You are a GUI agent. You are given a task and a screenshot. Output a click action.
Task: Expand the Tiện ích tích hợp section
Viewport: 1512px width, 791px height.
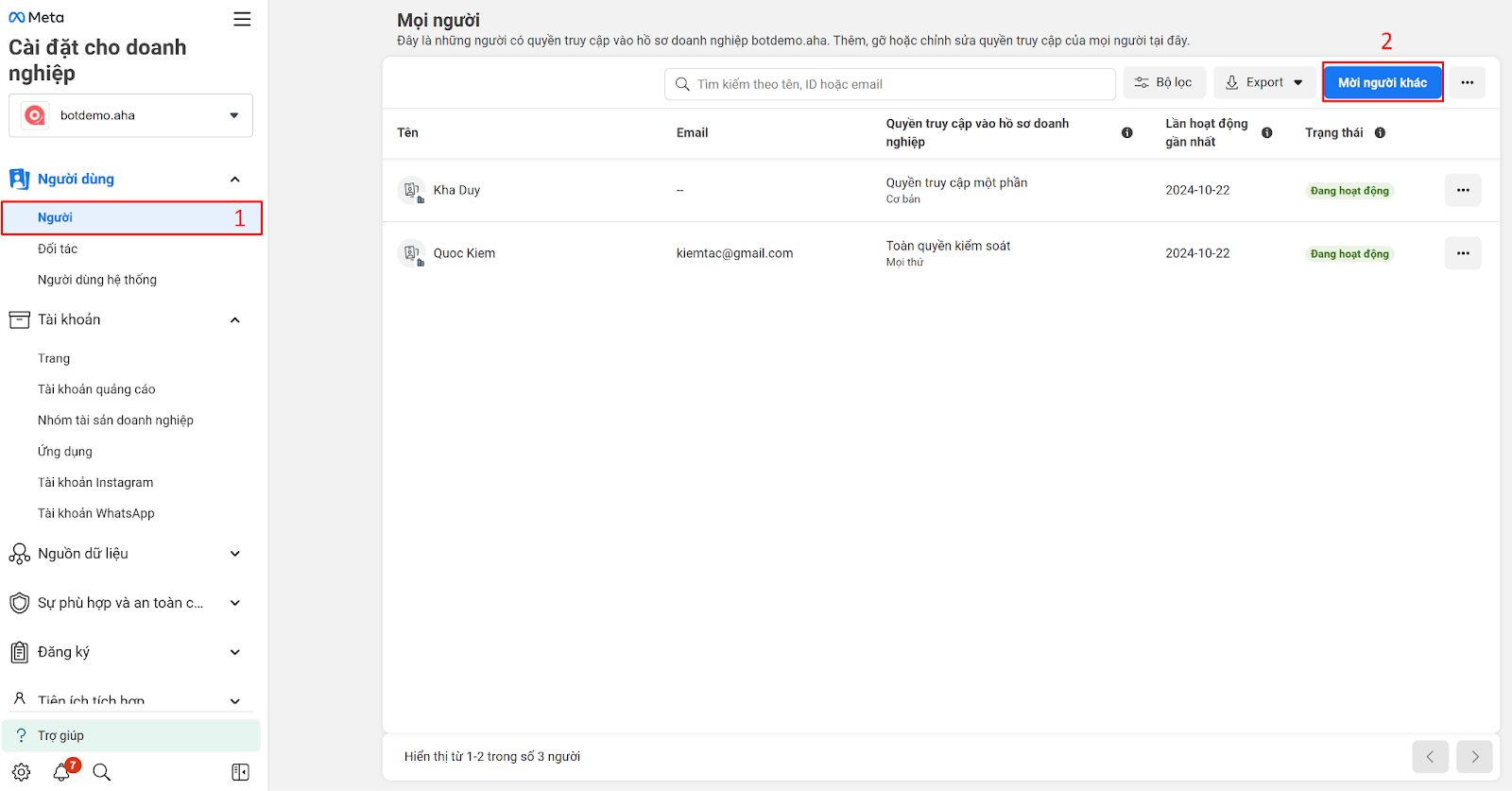[x=235, y=701]
